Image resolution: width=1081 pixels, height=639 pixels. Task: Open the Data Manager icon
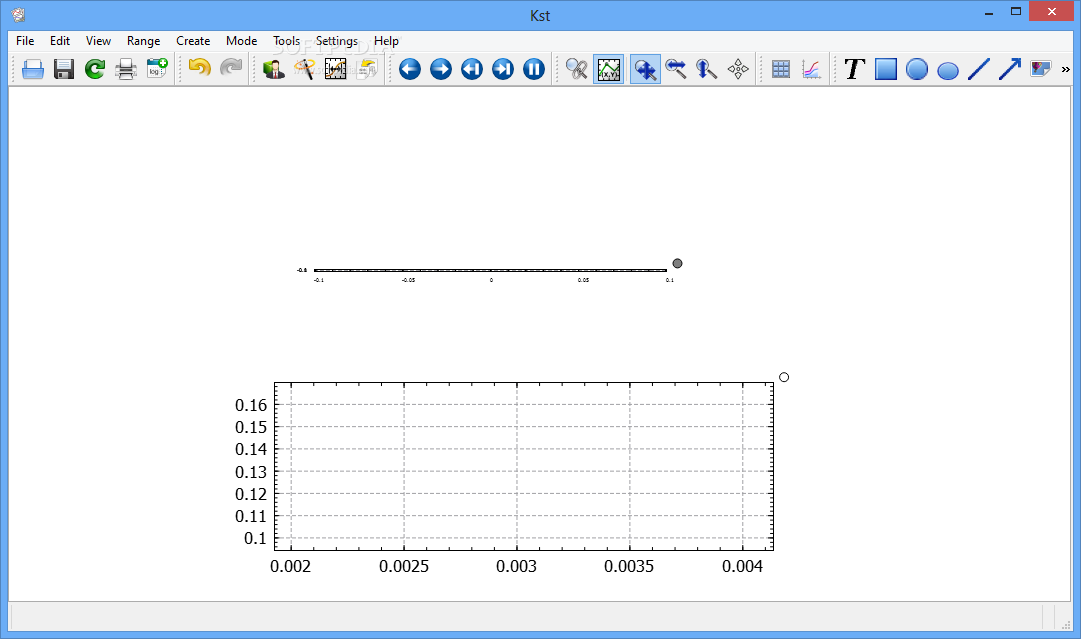point(274,69)
